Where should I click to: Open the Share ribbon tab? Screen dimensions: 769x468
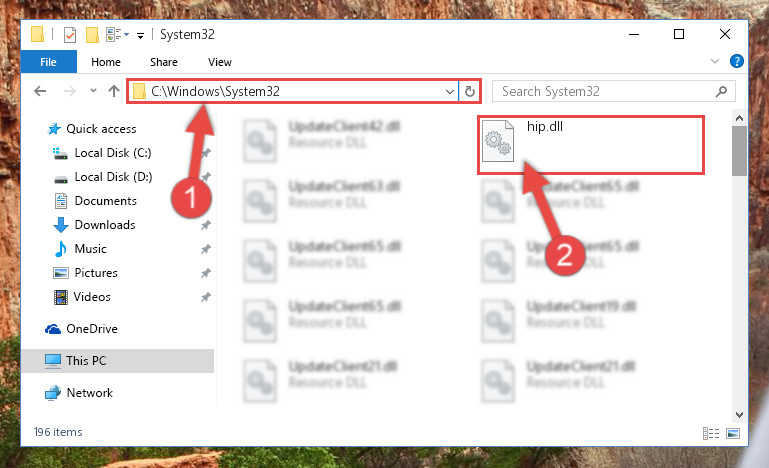[164, 62]
